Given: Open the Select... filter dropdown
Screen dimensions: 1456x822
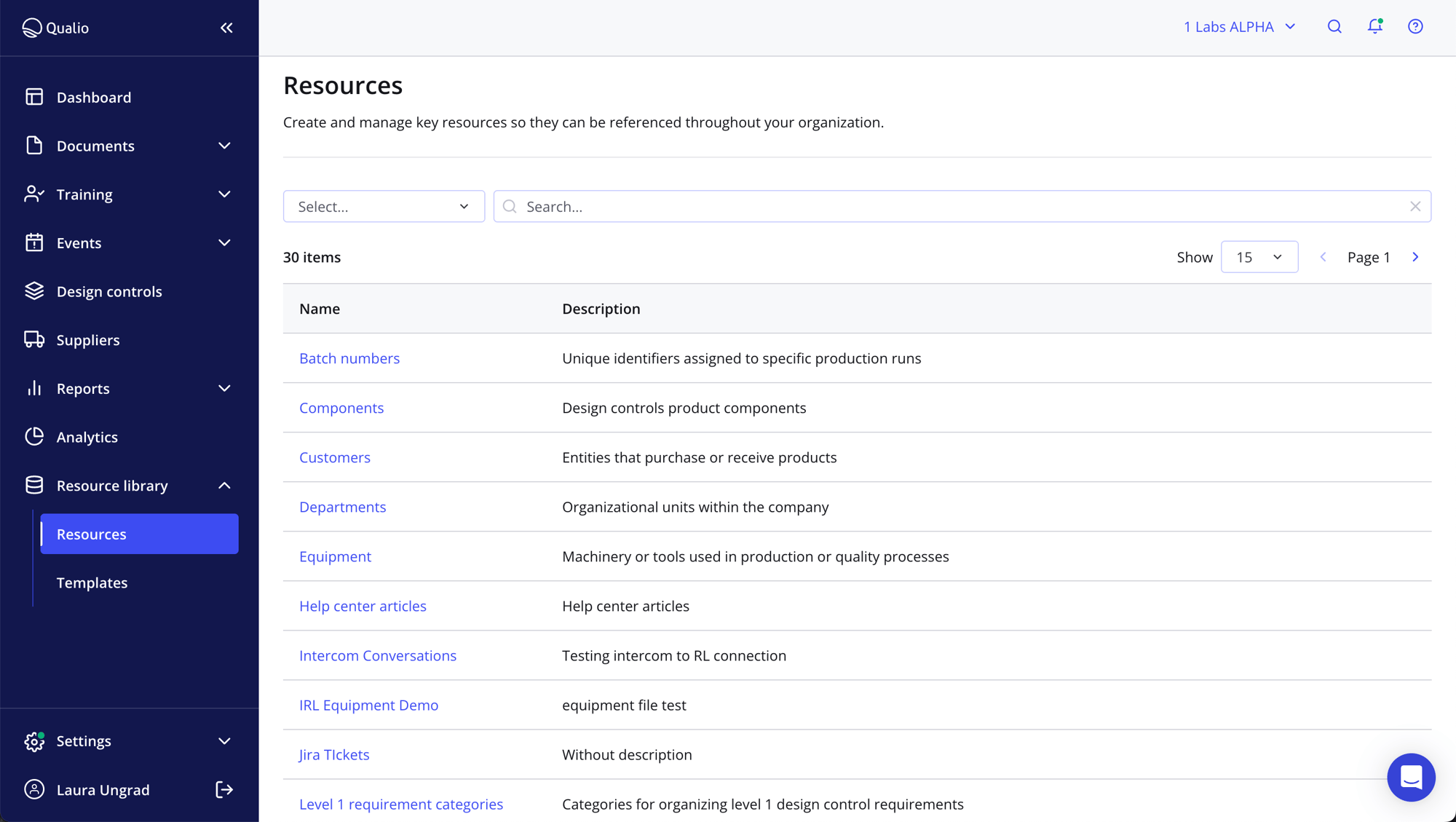Looking at the screenshot, I should pyautogui.click(x=384, y=206).
